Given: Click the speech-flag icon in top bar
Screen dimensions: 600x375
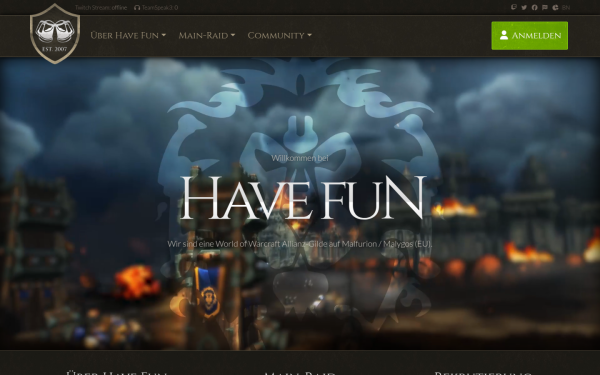Looking at the screenshot, I should pos(545,7).
